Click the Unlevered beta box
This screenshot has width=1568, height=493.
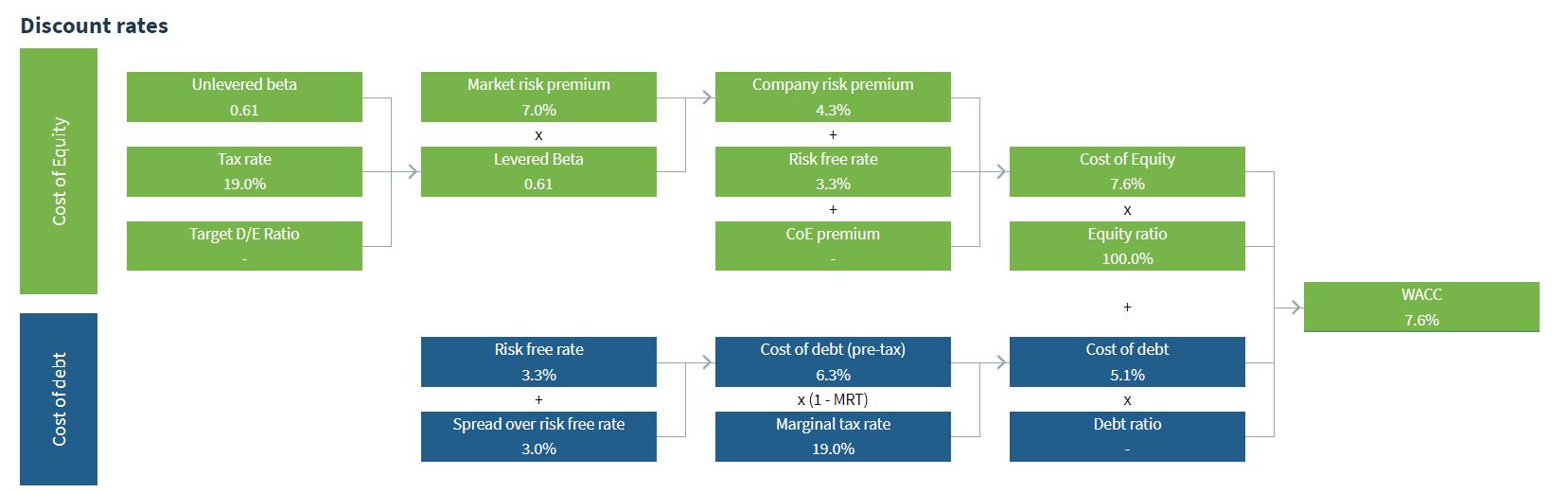click(x=244, y=97)
